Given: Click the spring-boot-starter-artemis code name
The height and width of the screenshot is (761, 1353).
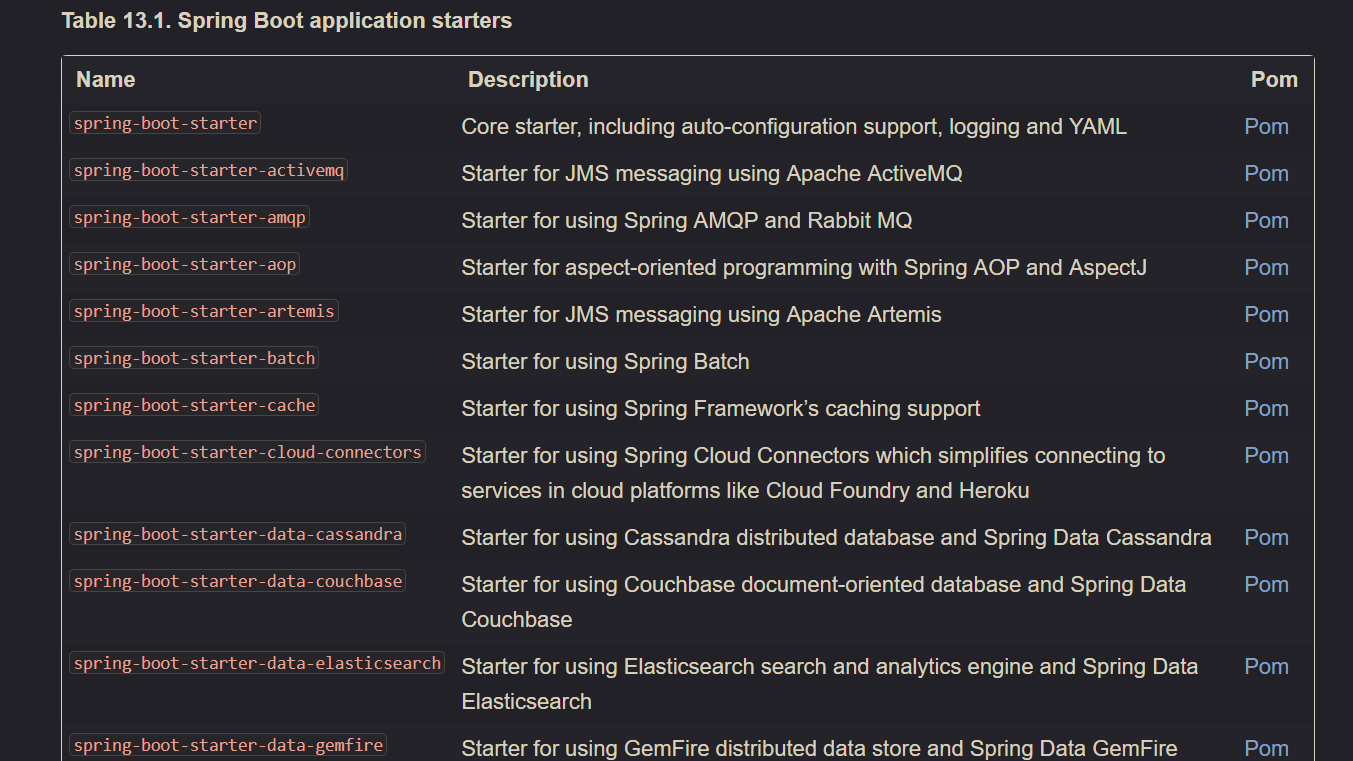Looking at the screenshot, I should pyautogui.click(x=204, y=311).
